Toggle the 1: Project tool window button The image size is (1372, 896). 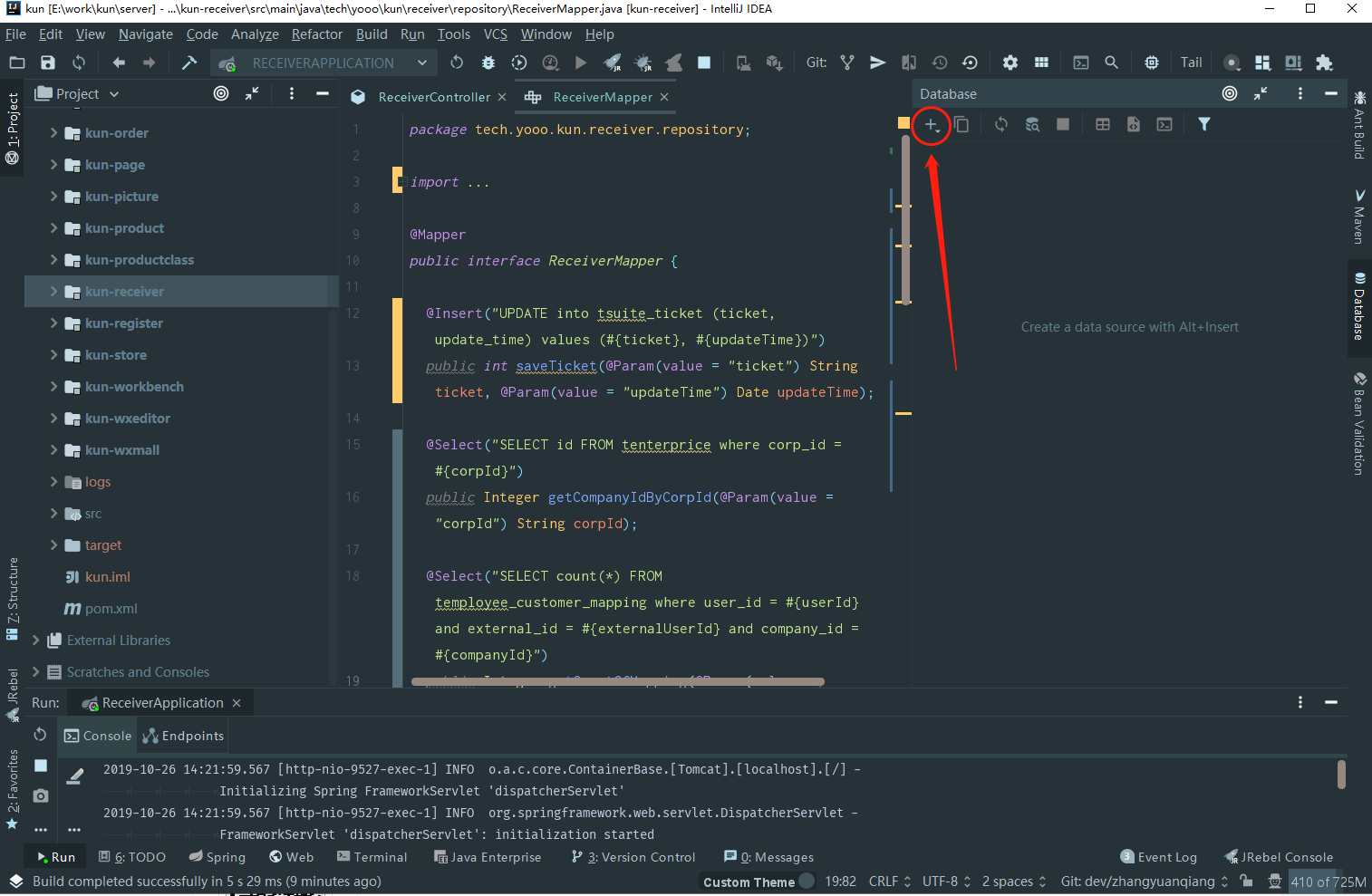[13, 128]
